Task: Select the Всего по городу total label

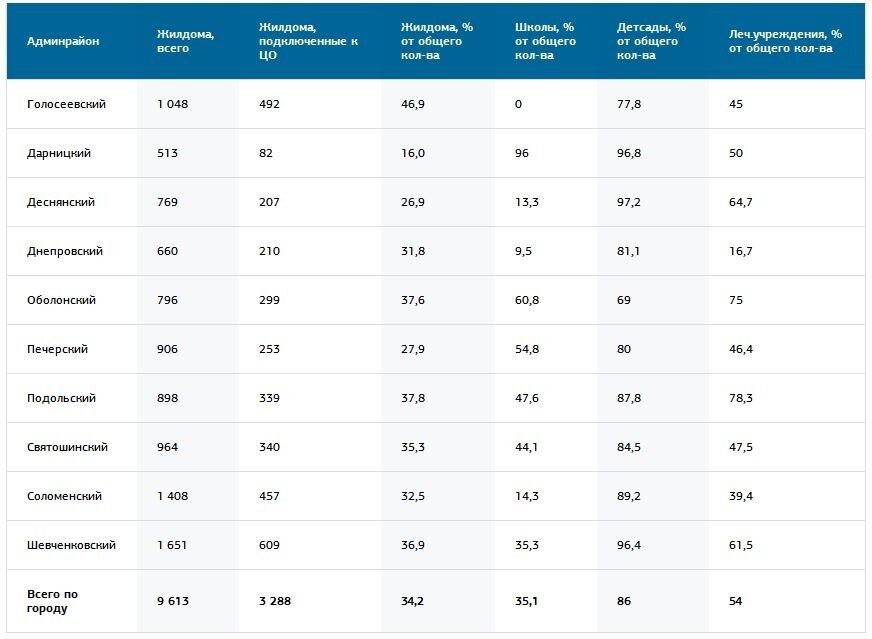Action: (52, 601)
